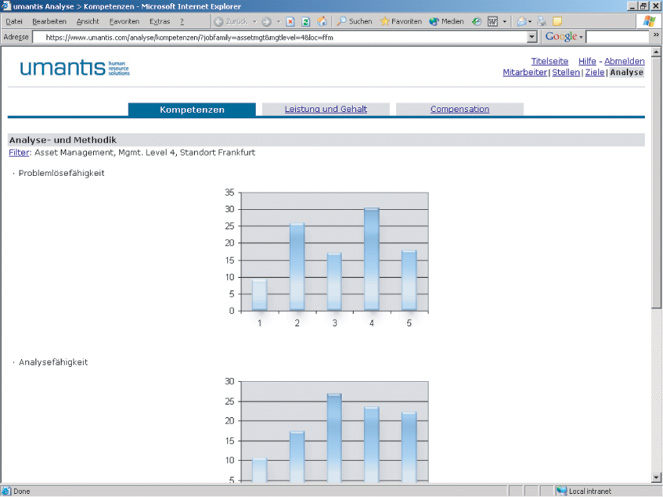Expand the address bar URL dropdown
The width and height of the screenshot is (663, 497).
[532, 37]
